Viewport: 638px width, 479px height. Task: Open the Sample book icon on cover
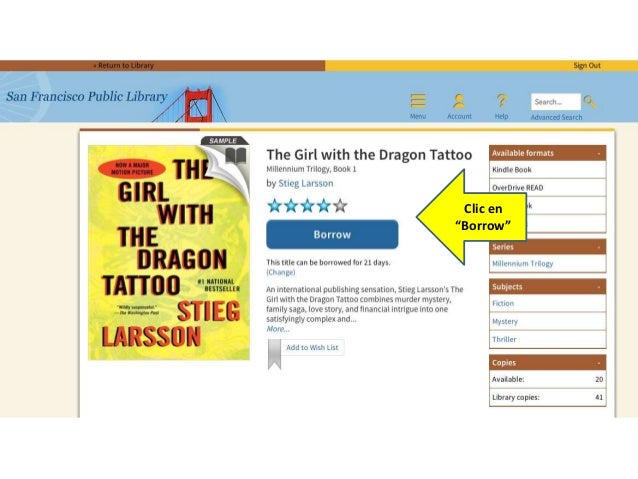(236, 156)
